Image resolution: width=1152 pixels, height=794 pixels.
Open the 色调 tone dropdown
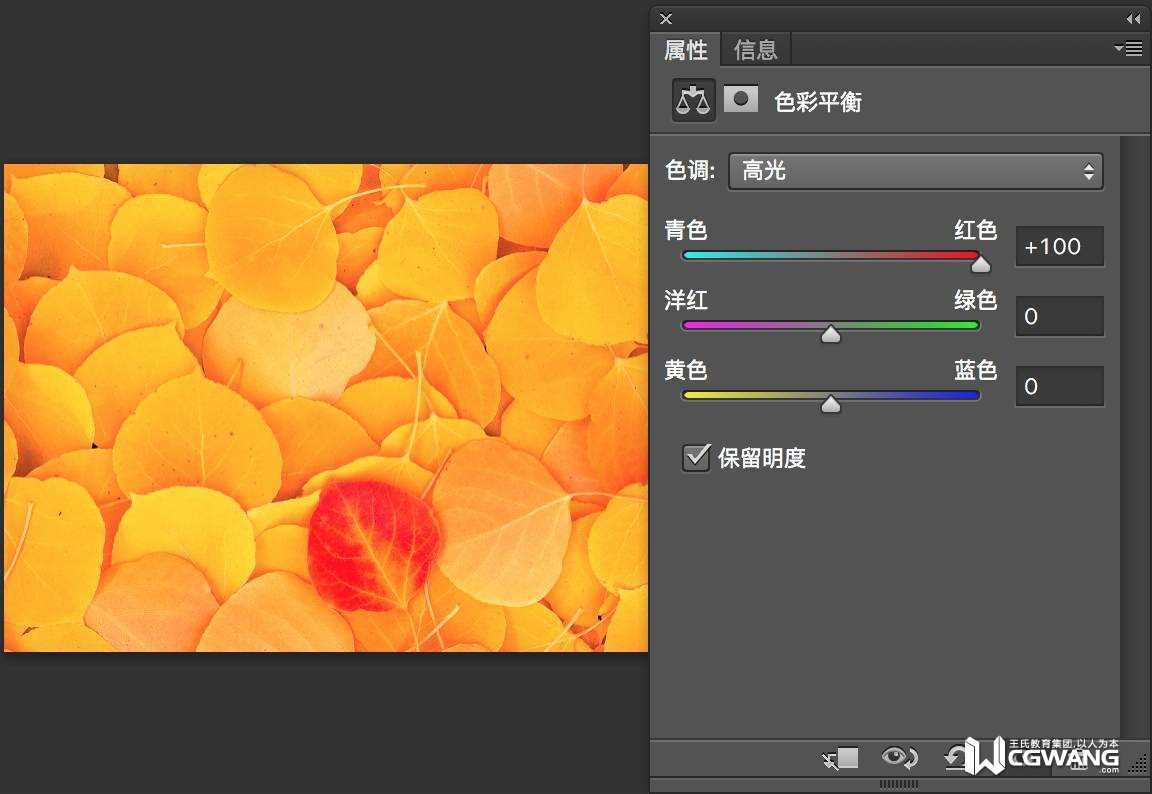[915, 171]
